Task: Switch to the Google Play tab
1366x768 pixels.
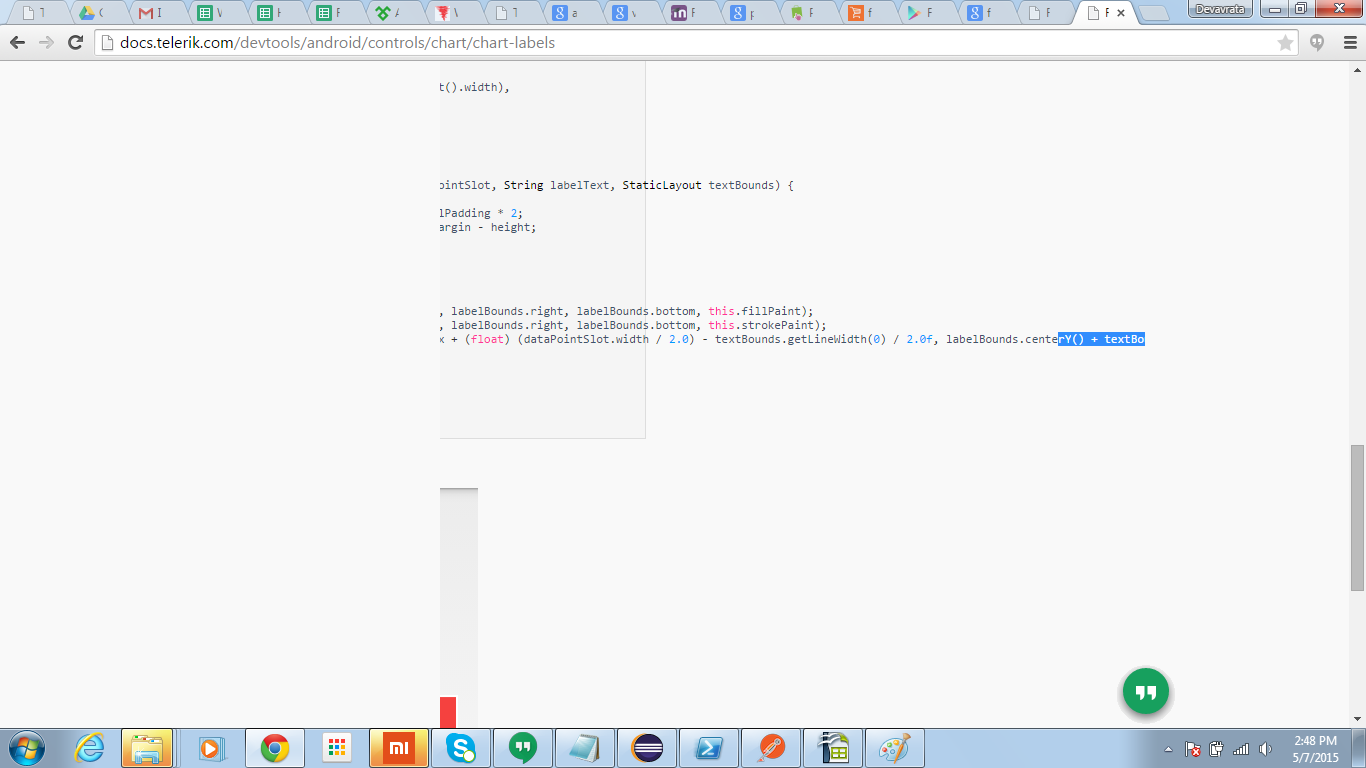Action: pyautogui.click(x=927, y=13)
